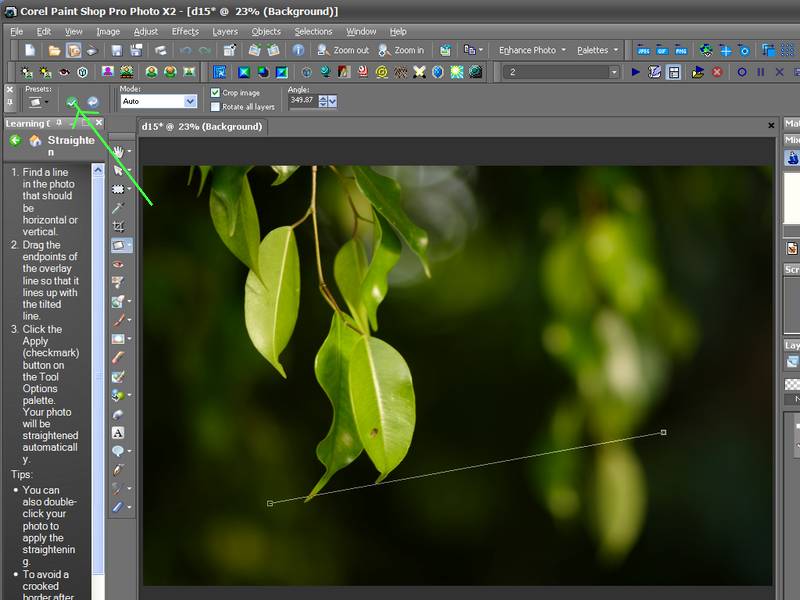Screen dimensions: 800x600
Task: Toggle the Crop image checkbox
Action: point(215,93)
